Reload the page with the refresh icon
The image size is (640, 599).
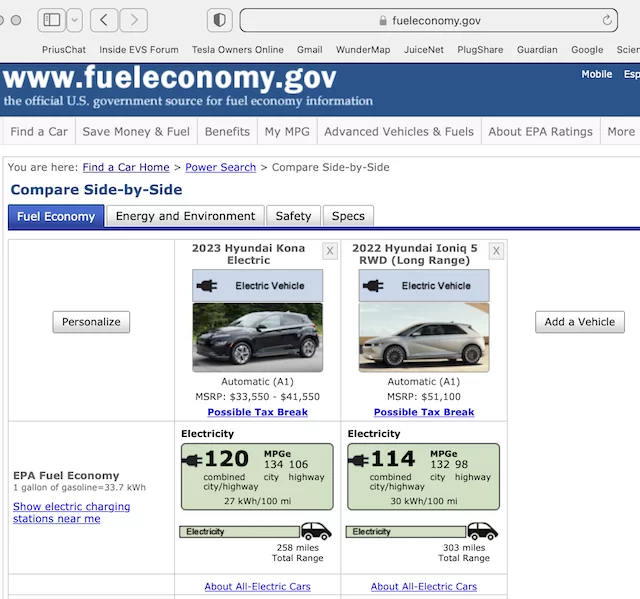click(608, 20)
